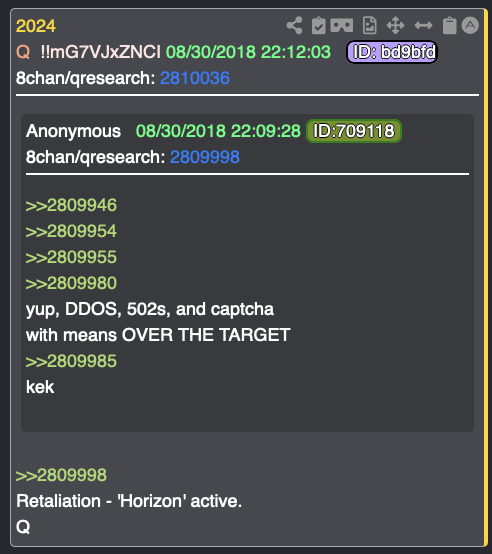Image resolution: width=492 pixels, height=554 pixels.
Task: Open post number 2024 link
Action: coord(36,26)
